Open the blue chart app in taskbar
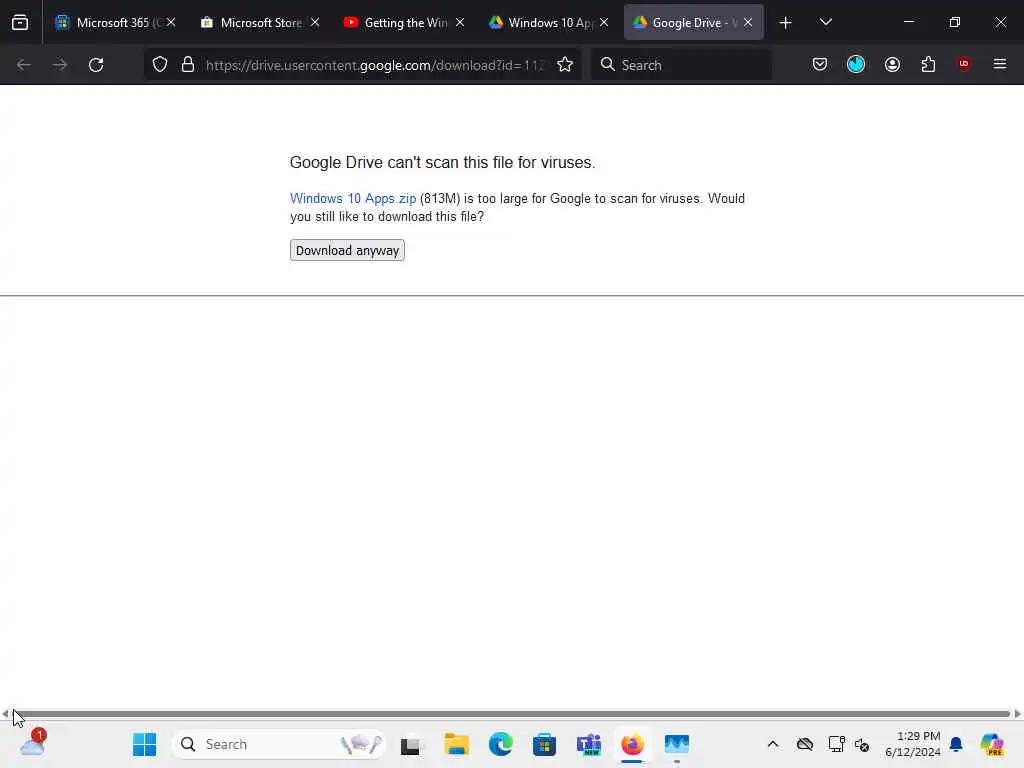Screen dimensions: 1024x768 (x=677, y=744)
